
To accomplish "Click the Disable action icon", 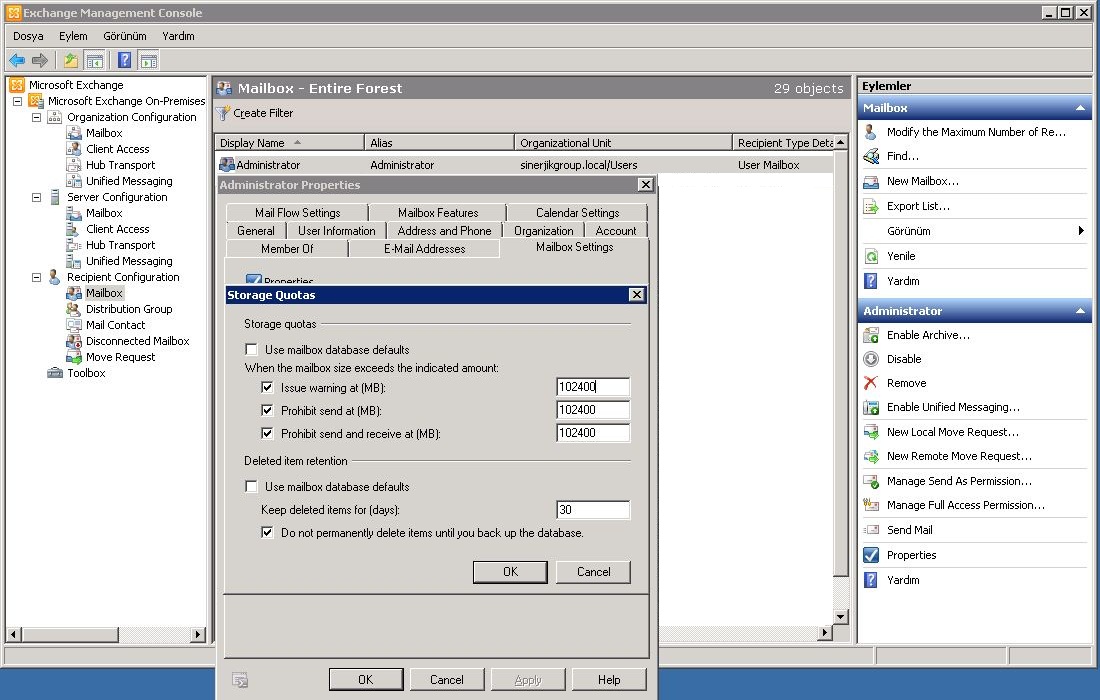I will [x=871, y=359].
